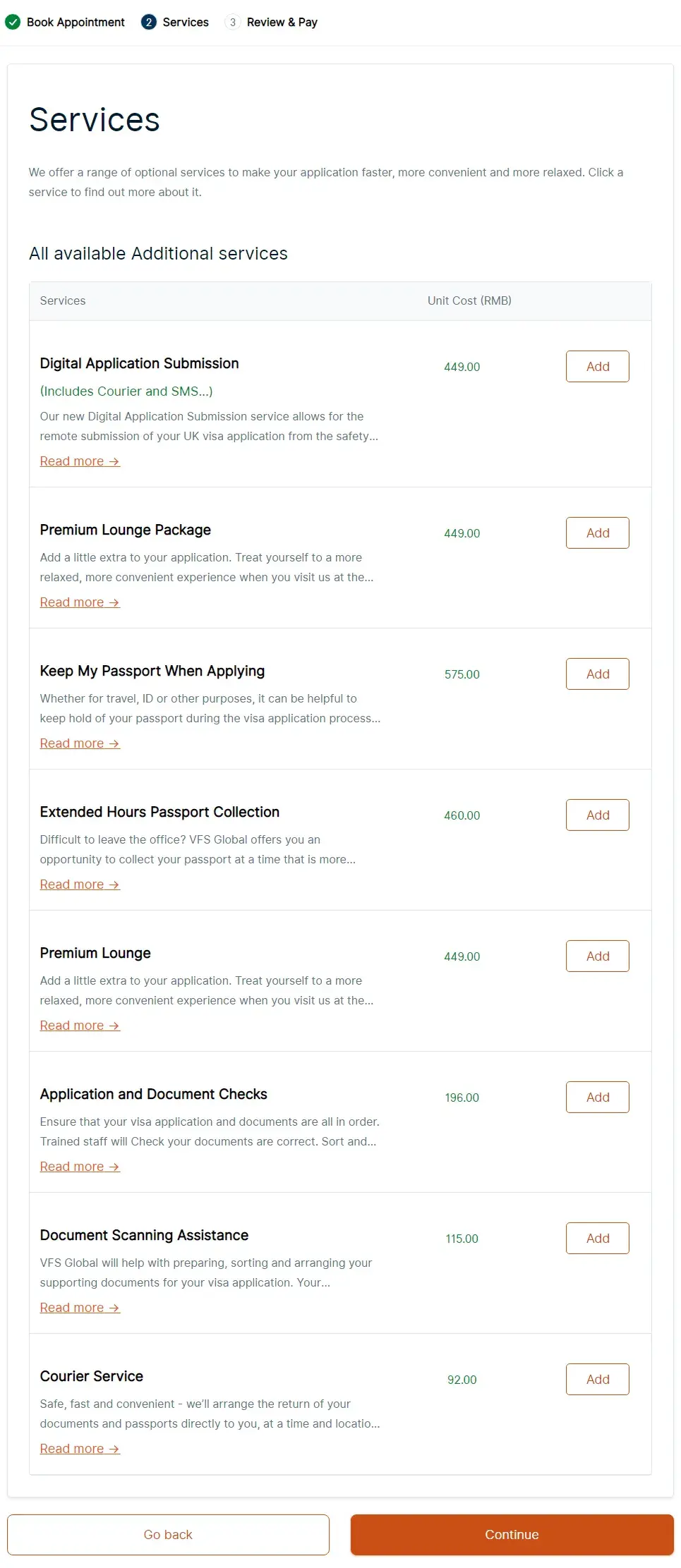The image size is (681, 1568).
Task: Click the step 3 Review & Pay circle
Action: 232,22
